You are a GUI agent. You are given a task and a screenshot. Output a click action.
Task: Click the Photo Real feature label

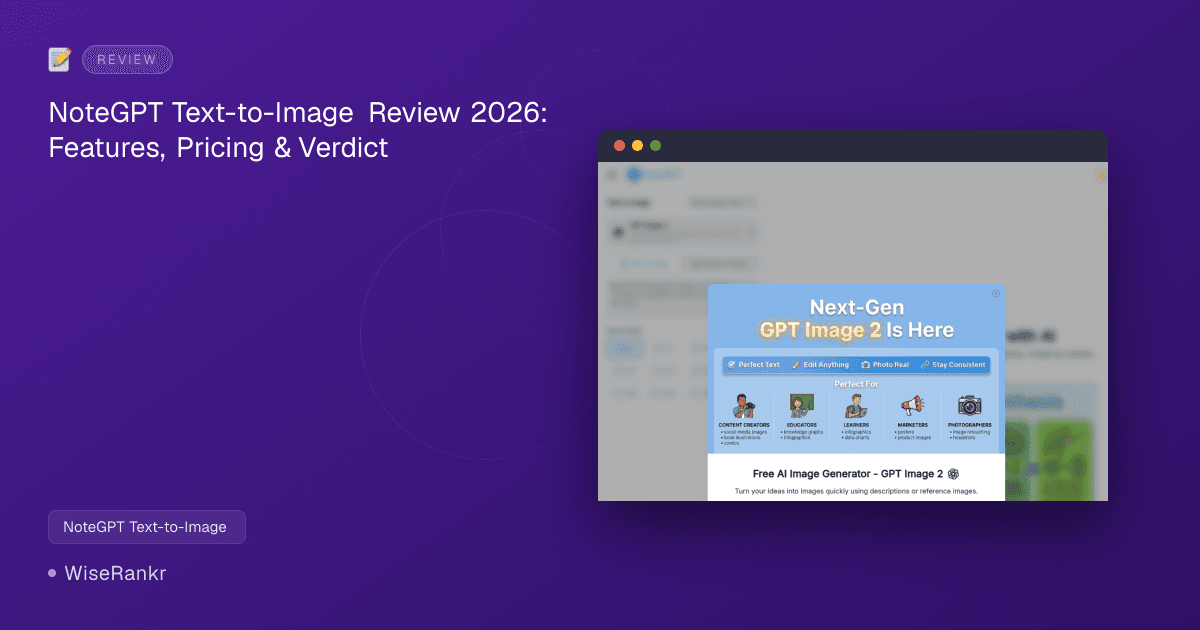click(x=885, y=365)
